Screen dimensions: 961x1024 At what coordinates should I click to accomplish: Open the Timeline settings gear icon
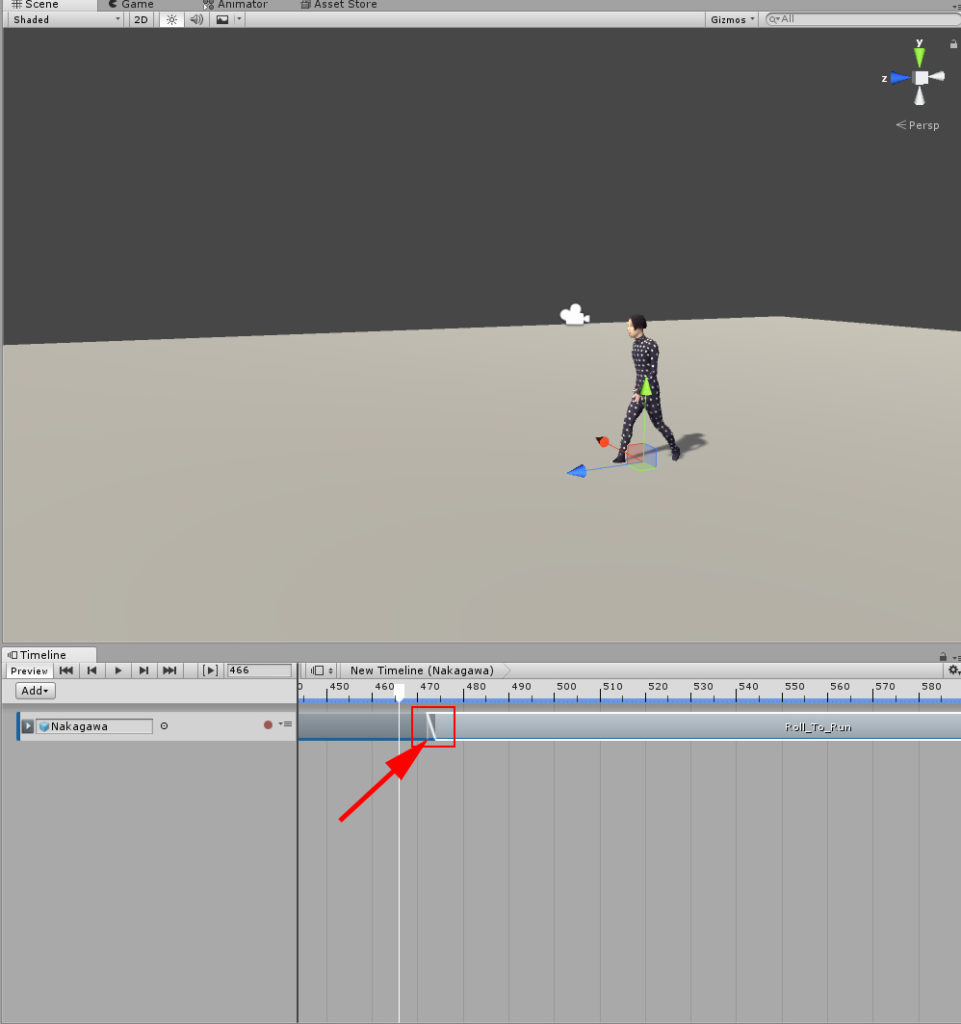click(x=953, y=670)
